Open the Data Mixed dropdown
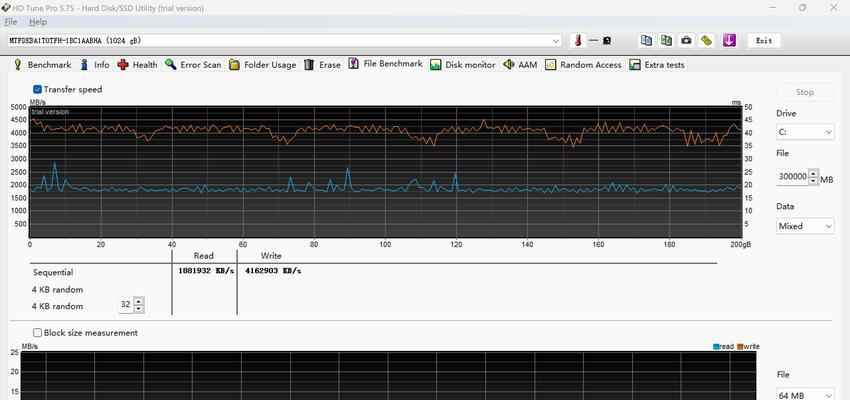This screenshot has width=850, height=400. [x=805, y=226]
